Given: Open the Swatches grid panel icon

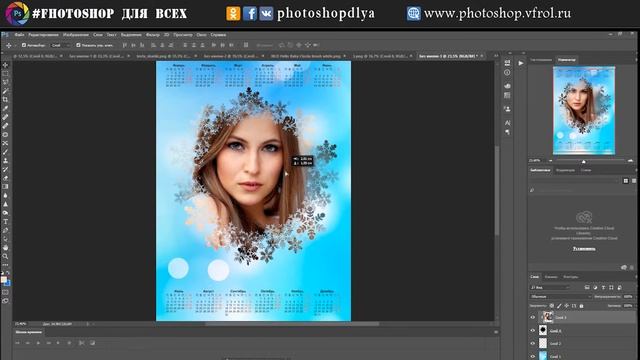Looking at the screenshot, I should (507, 96).
